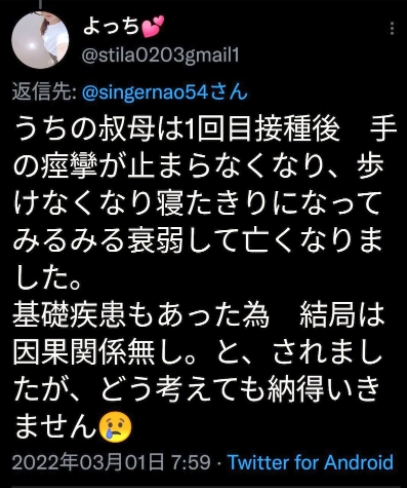
Task: Click the thread connector line above avatar
Action: coord(41,4)
